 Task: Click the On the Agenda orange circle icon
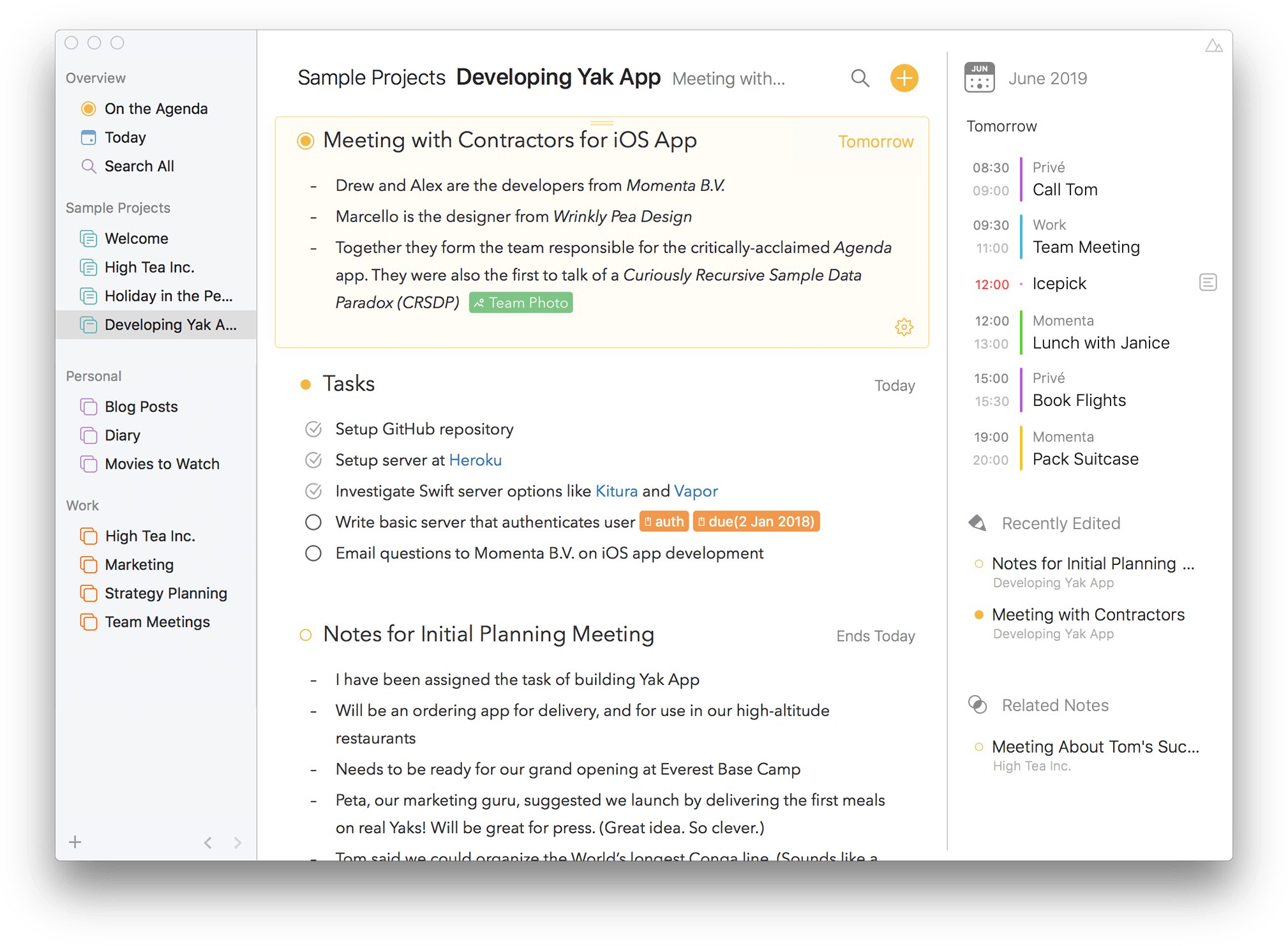(x=89, y=109)
